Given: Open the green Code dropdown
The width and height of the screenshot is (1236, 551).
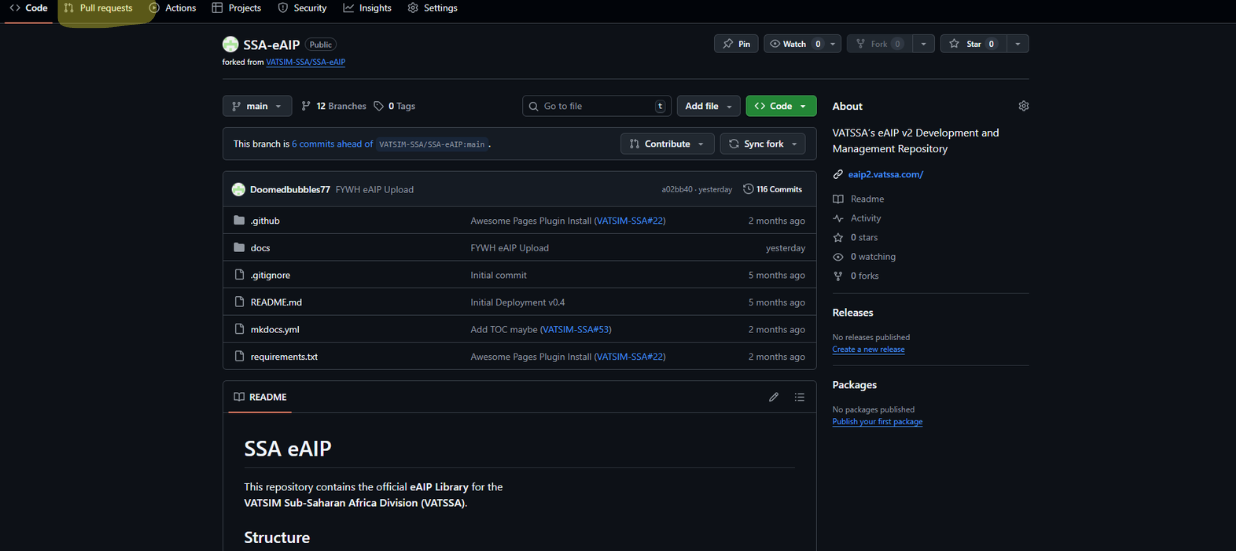Looking at the screenshot, I should click(x=780, y=106).
